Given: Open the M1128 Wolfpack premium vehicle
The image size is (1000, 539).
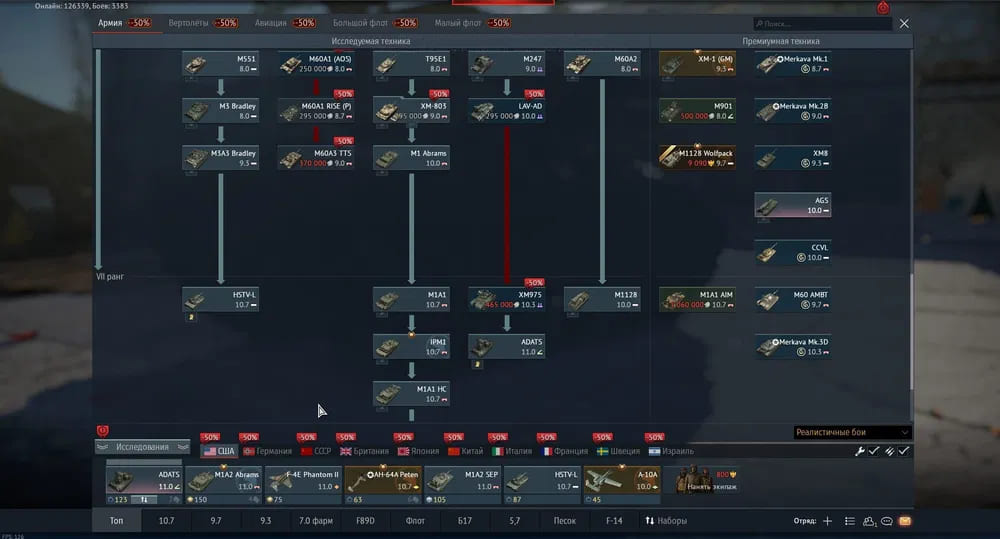Looking at the screenshot, I should [x=697, y=158].
